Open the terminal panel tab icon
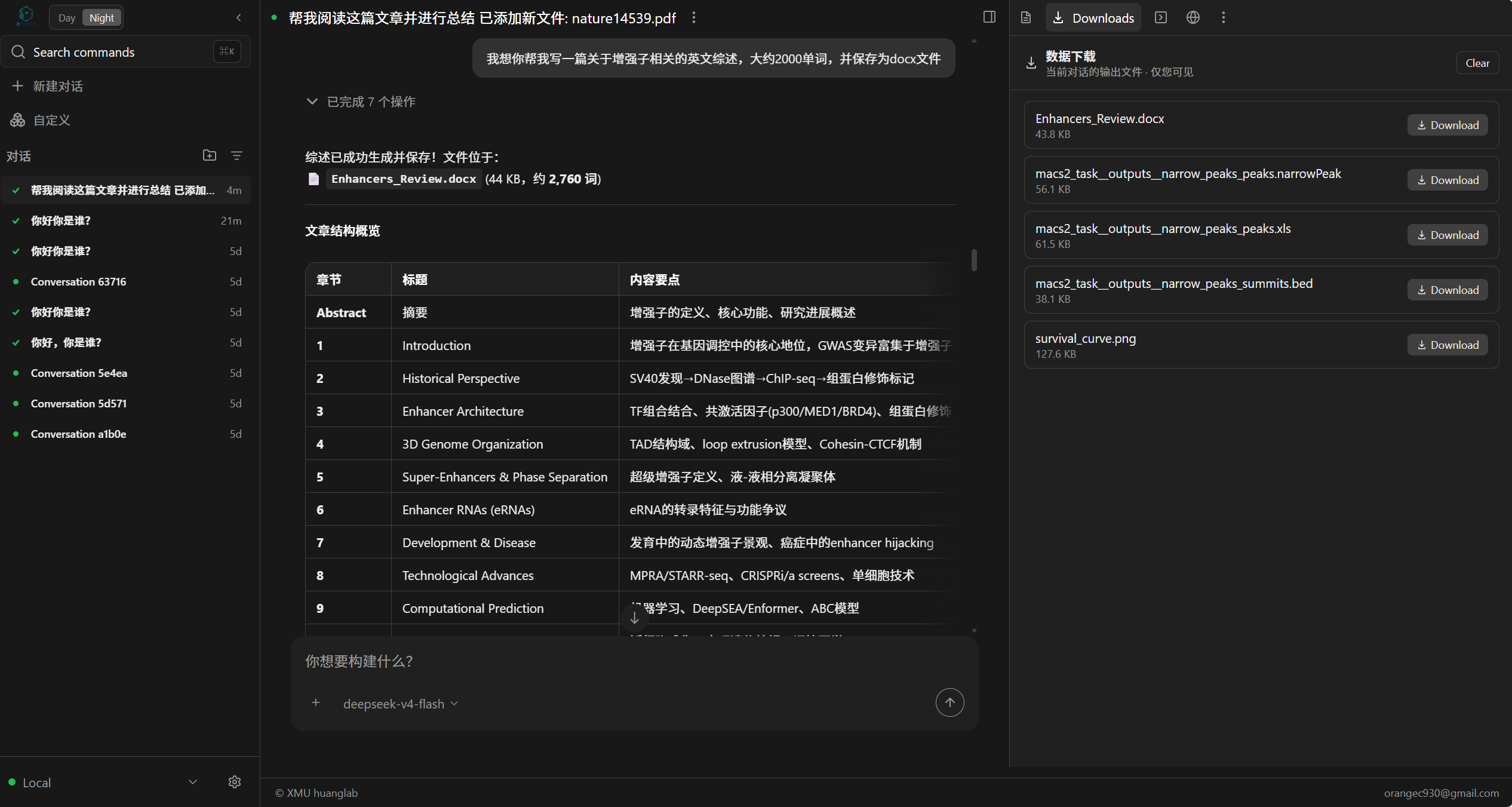Image resolution: width=1512 pixels, height=807 pixels. (1161, 17)
